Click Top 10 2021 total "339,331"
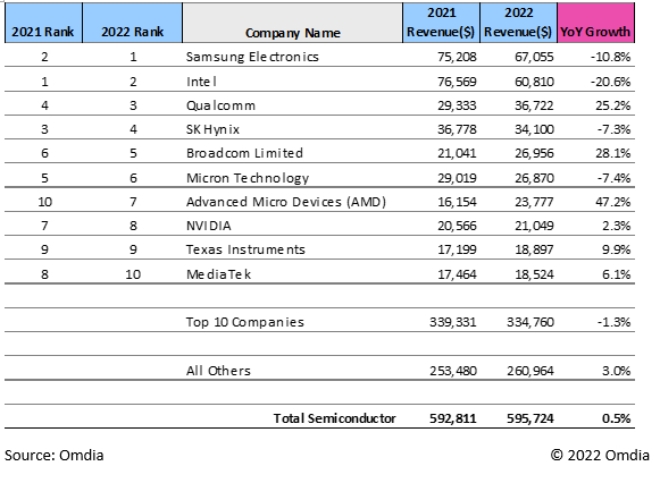Screen dimensions: 660x483 [453, 322]
